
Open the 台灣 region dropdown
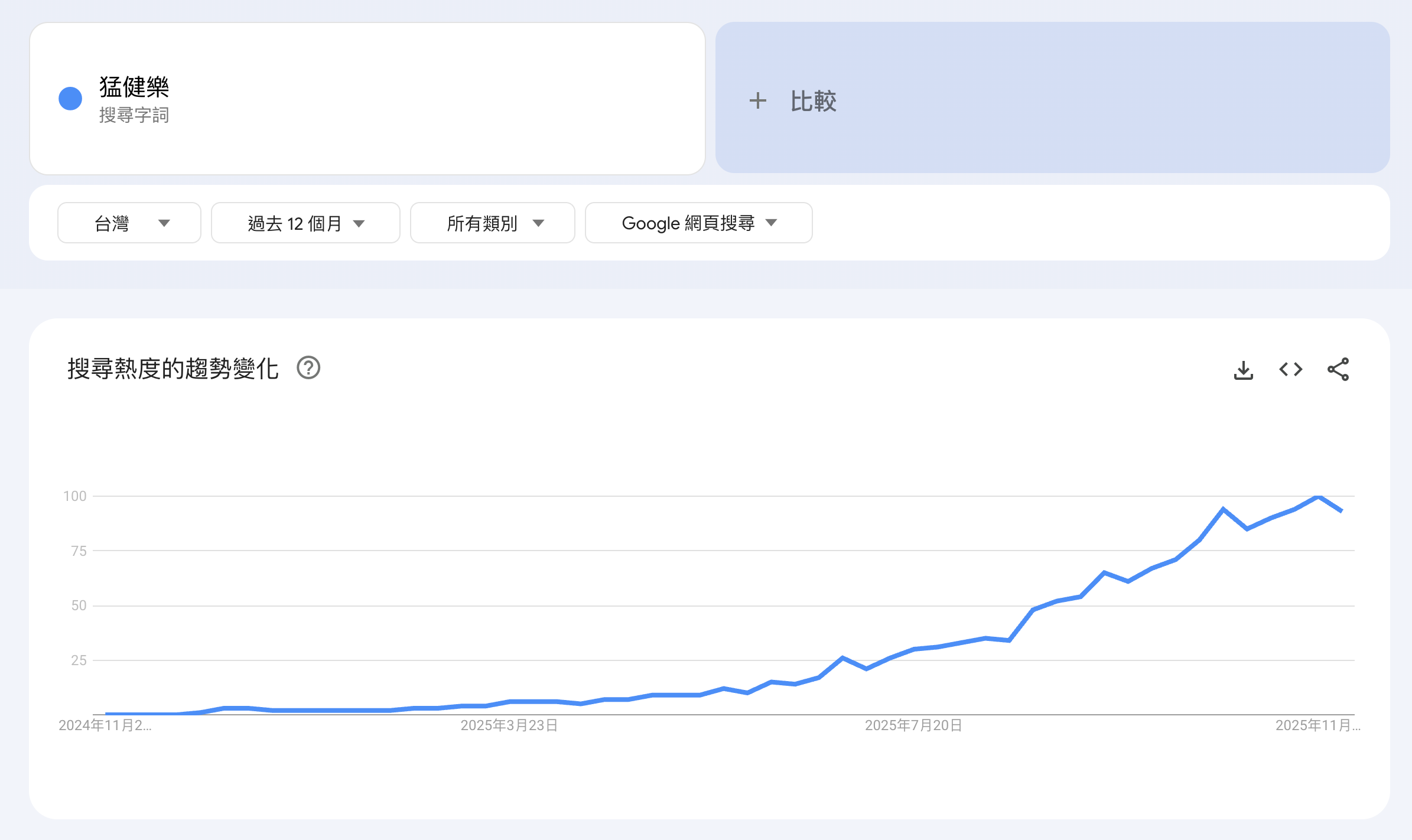[129, 223]
